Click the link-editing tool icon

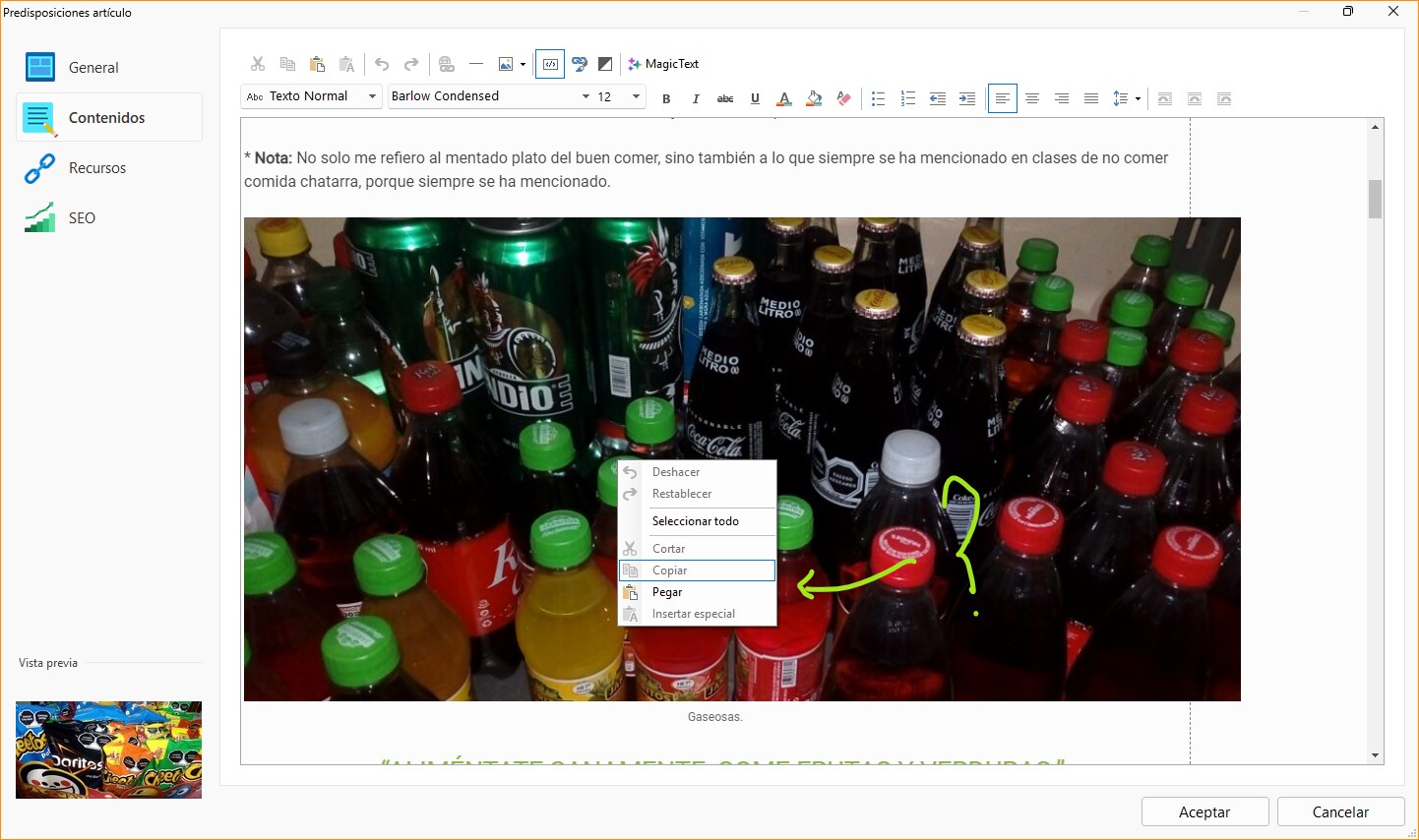(580, 64)
